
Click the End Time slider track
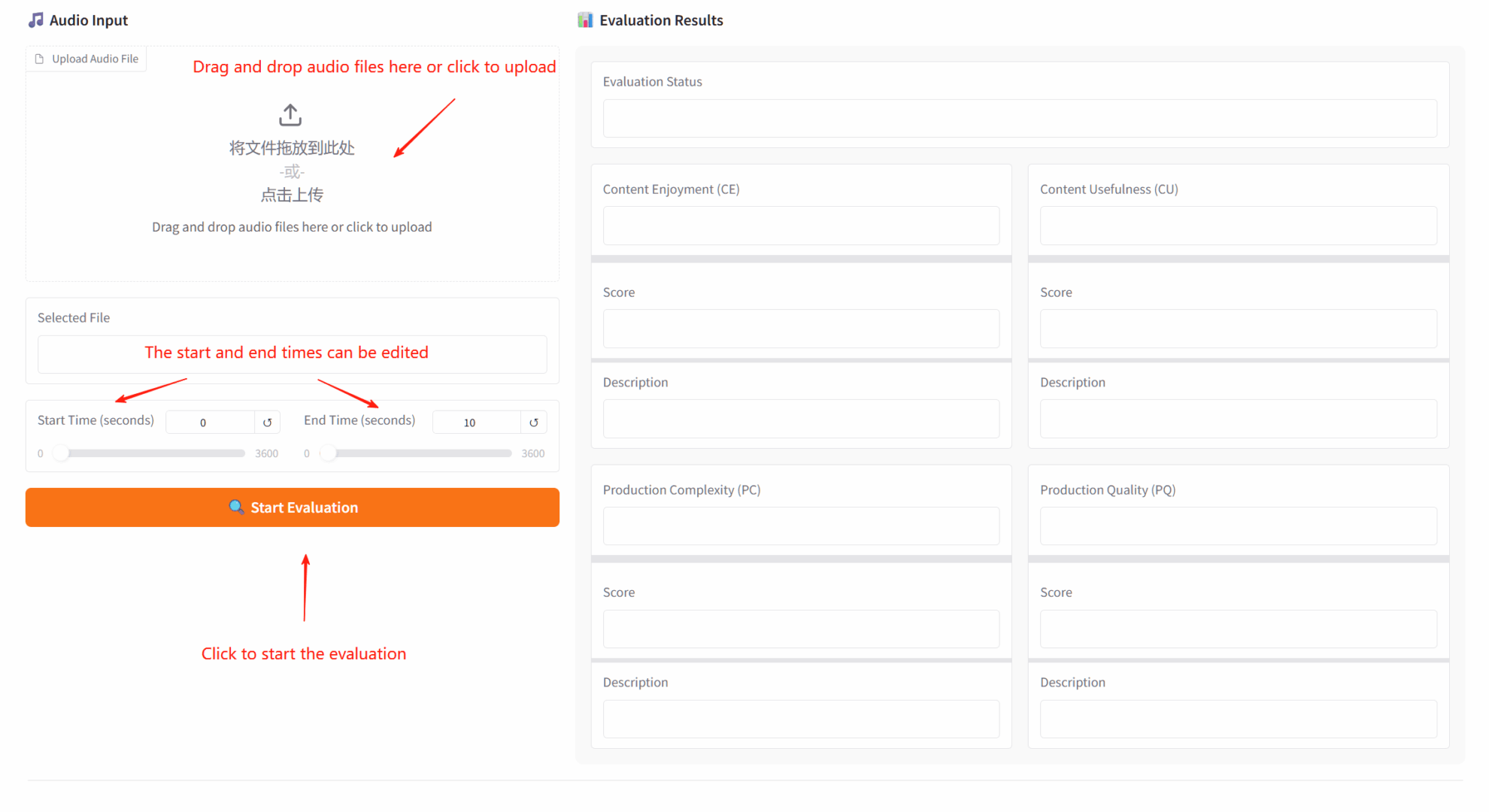[421, 453]
